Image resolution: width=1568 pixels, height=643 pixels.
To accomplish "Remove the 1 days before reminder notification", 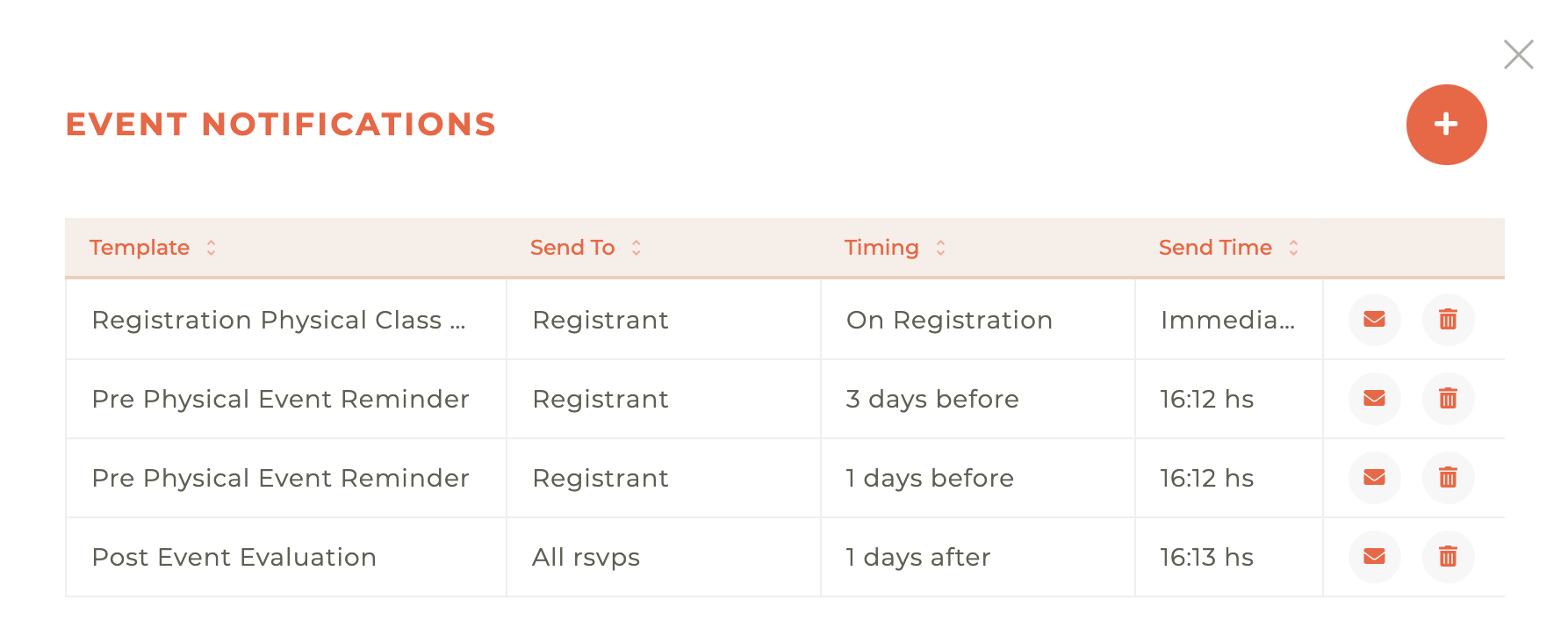I will 1448,478.
